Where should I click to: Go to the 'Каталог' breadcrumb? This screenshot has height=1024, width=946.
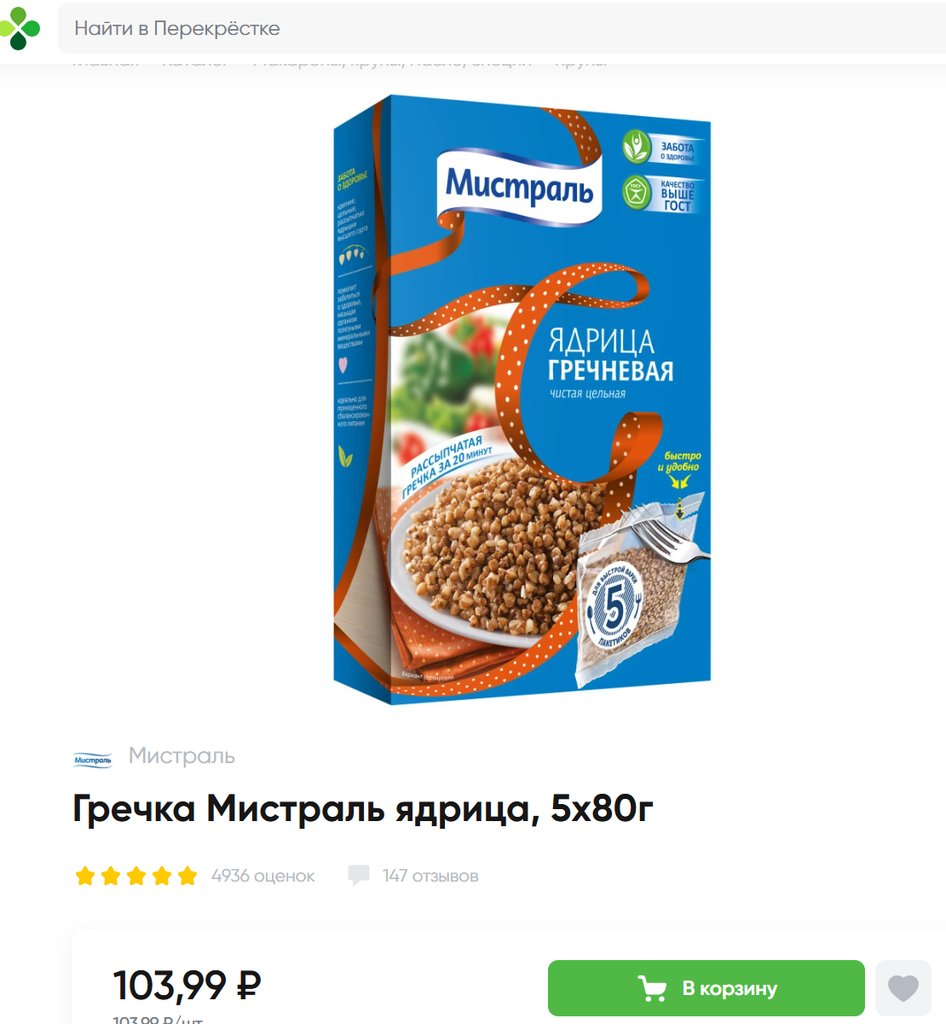195,62
